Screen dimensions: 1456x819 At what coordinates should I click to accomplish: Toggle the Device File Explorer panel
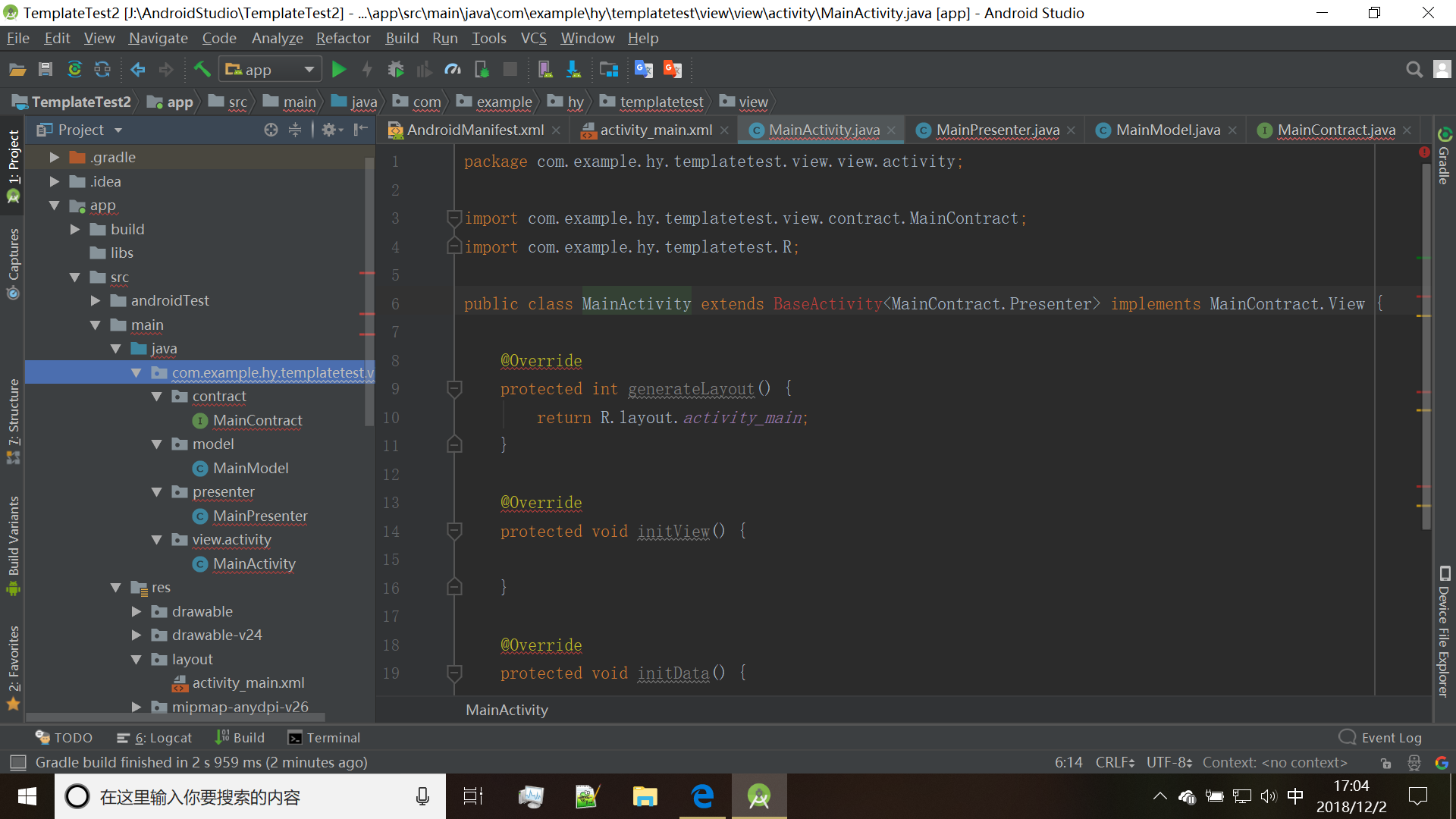[1444, 631]
